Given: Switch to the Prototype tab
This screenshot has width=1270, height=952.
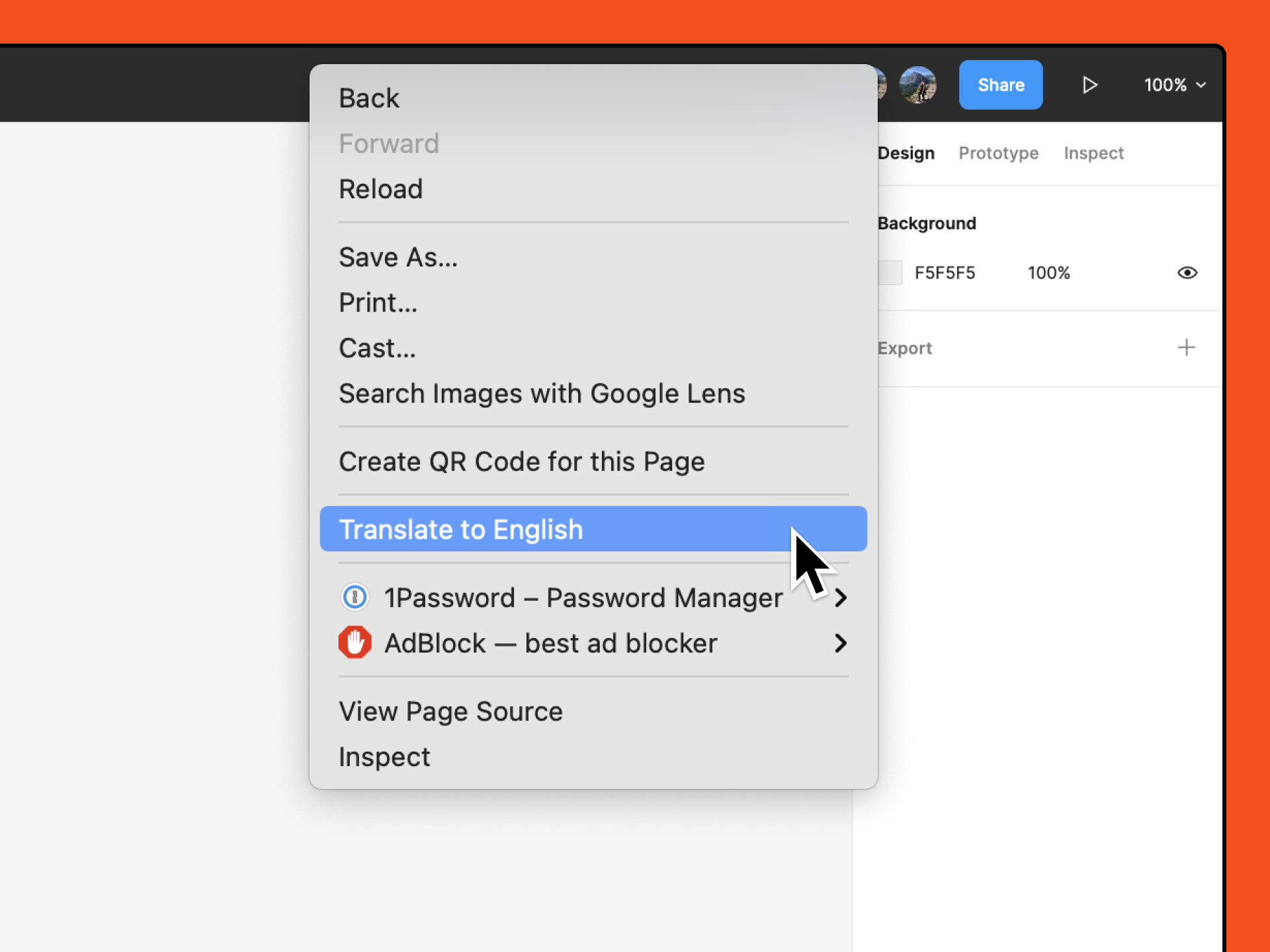Looking at the screenshot, I should (x=998, y=153).
